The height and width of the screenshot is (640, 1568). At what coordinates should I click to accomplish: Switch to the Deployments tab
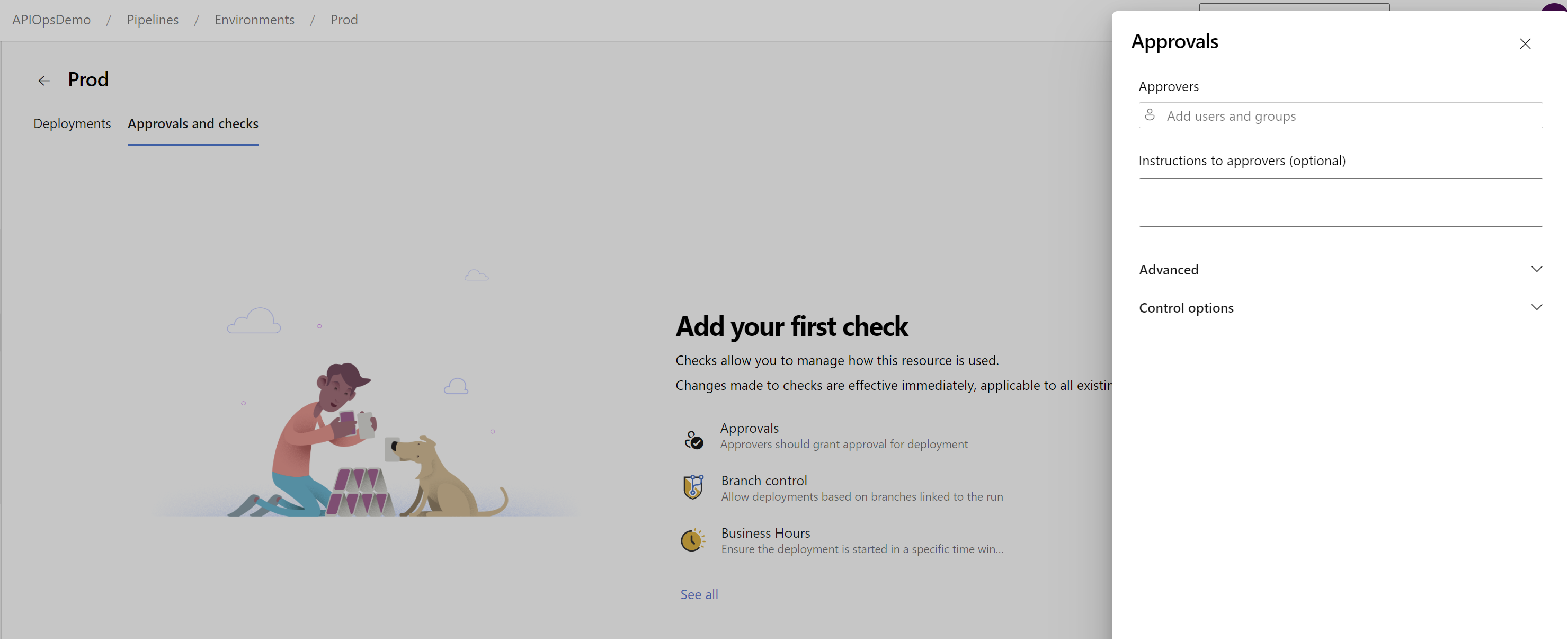coord(72,123)
